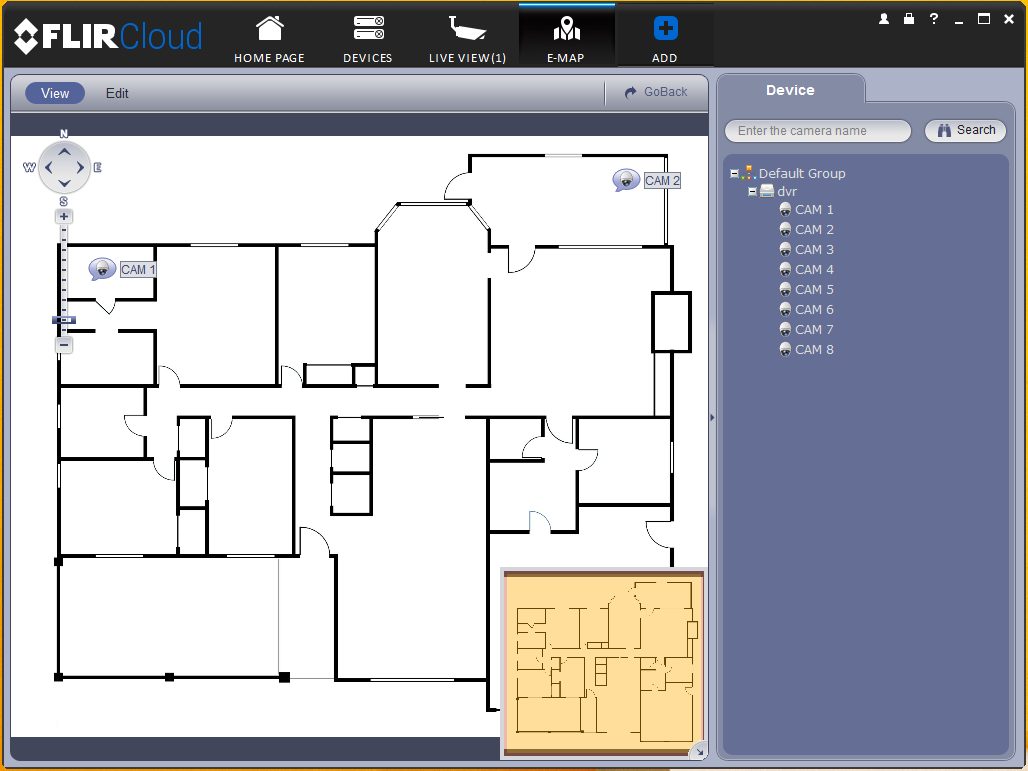
Task: Open help with the question mark icon
Action: [934, 18]
